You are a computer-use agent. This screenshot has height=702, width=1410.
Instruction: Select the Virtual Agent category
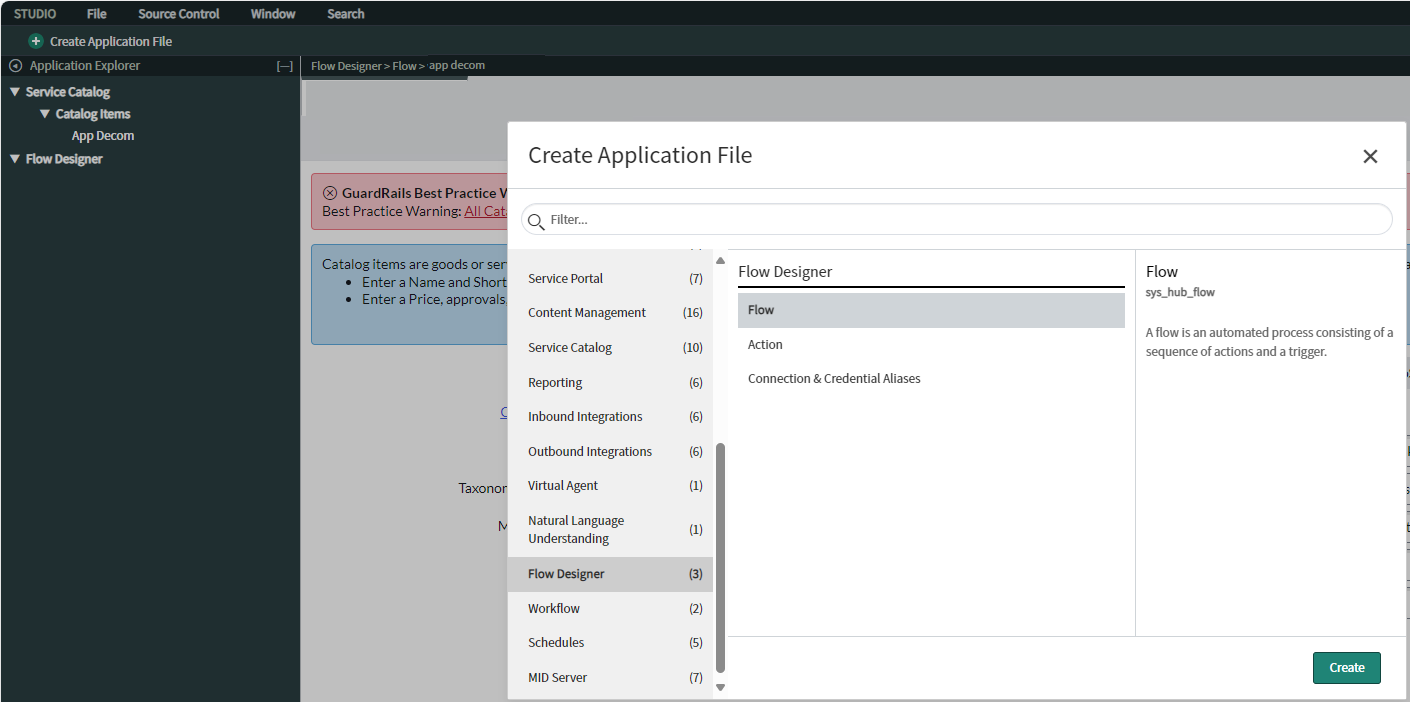pos(610,486)
